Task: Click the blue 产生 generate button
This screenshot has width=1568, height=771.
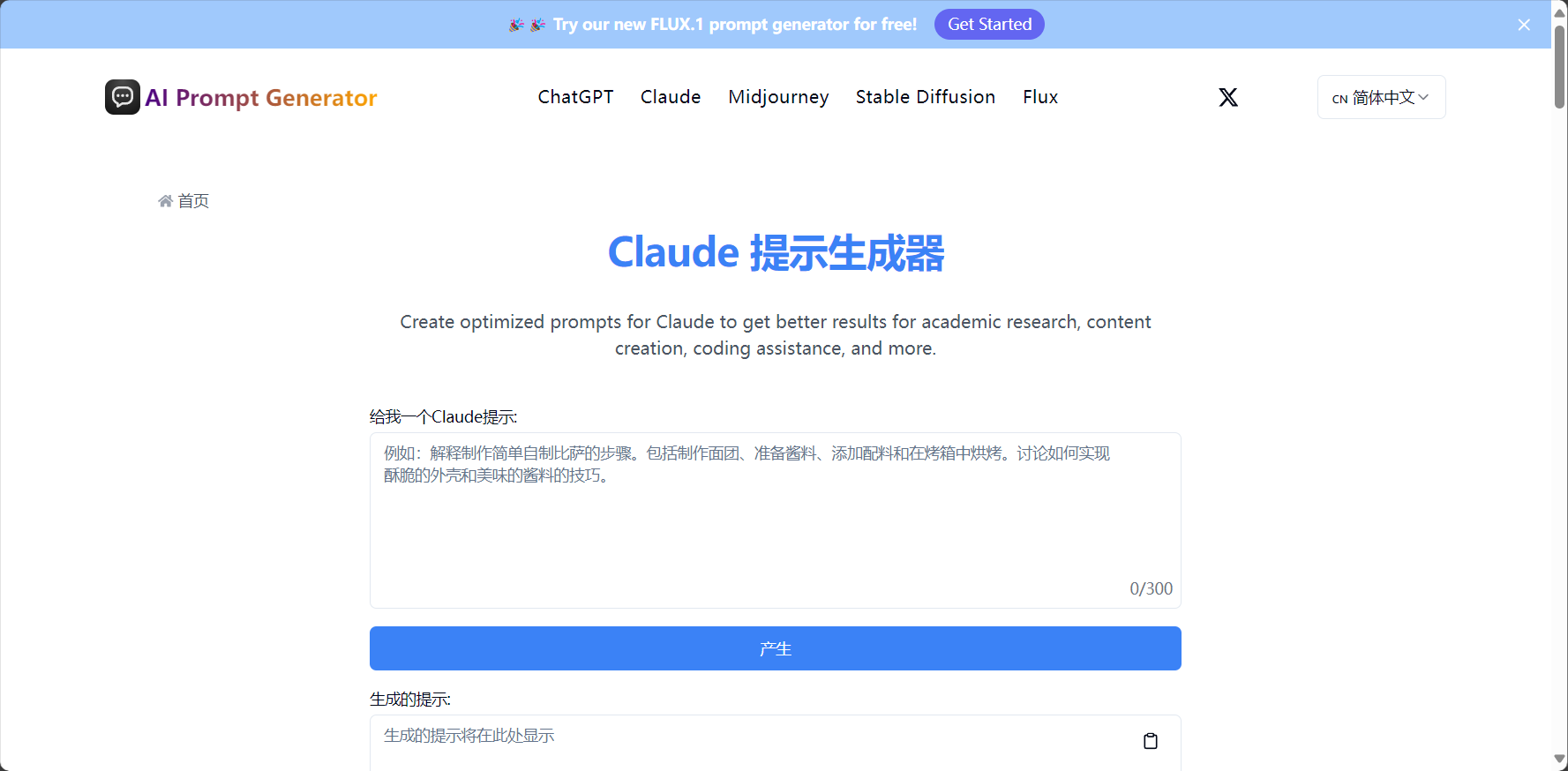Action: click(776, 648)
